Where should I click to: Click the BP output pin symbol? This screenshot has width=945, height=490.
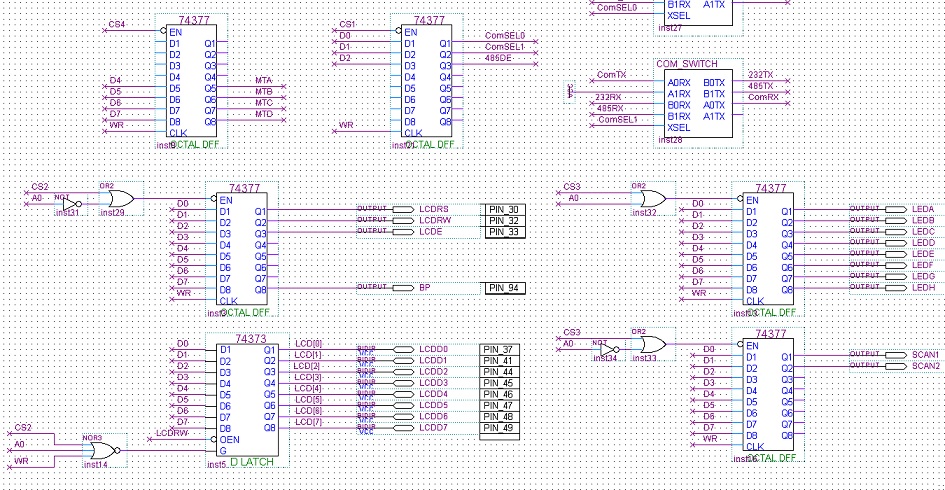point(402,288)
